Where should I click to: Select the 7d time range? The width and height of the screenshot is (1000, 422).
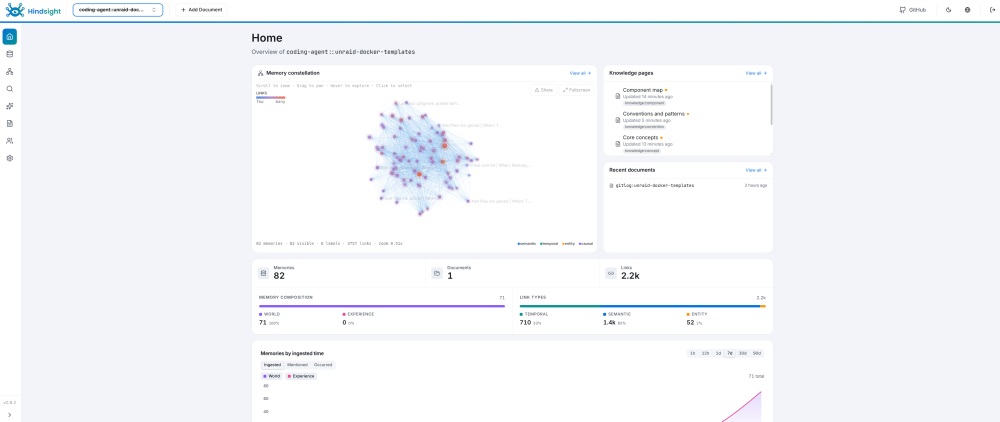730,353
